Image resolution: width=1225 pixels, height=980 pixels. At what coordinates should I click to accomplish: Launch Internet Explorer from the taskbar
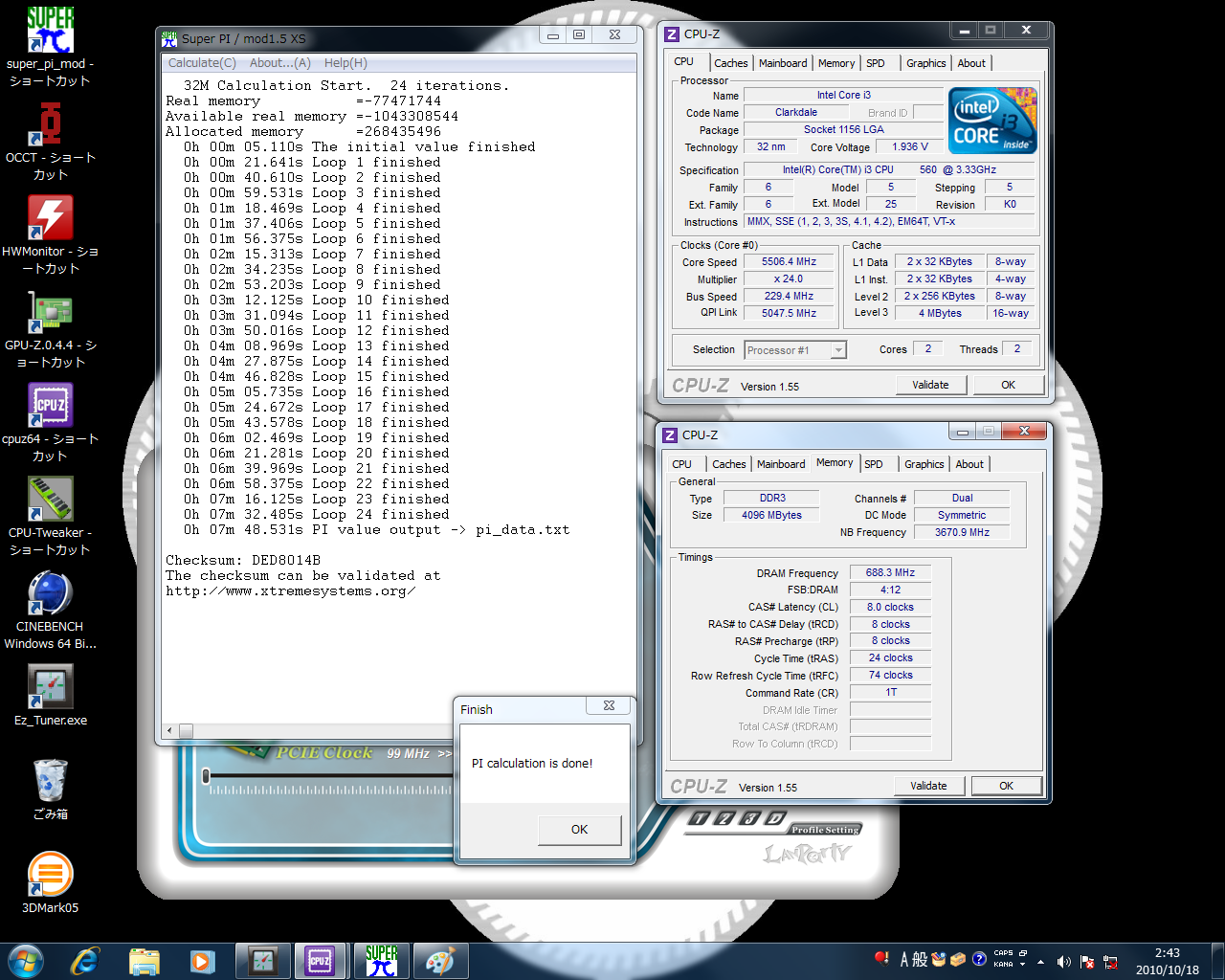coord(85,961)
